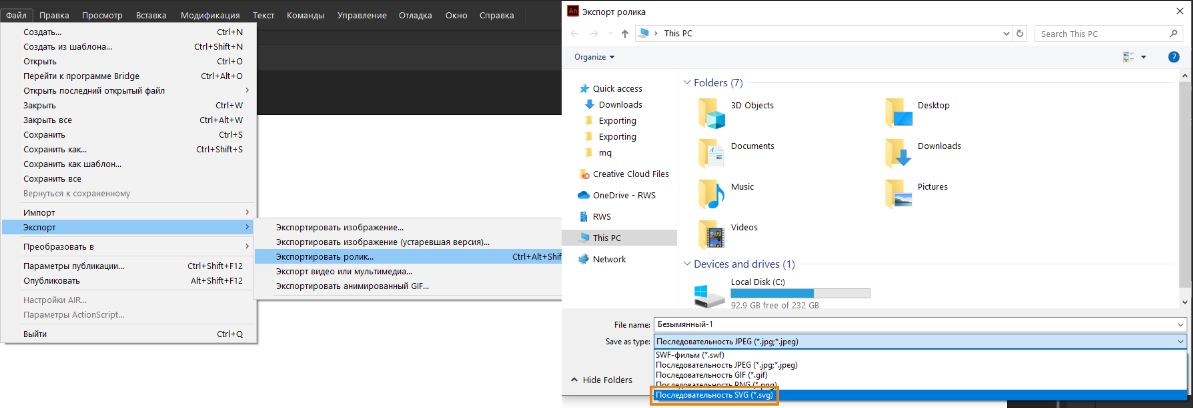The width and height of the screenshot is (1193, 408).
Task: Open recent locations dropdown arrow
Action: pyautogui.click(x=610, y=33)
